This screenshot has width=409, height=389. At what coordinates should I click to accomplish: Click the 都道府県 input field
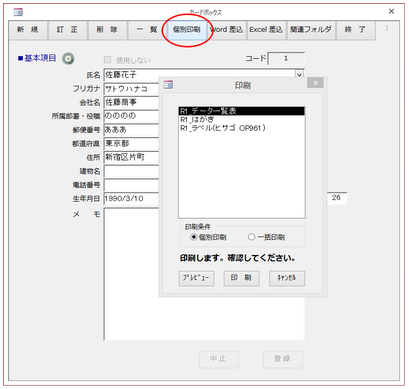click(x=132, y=144)
